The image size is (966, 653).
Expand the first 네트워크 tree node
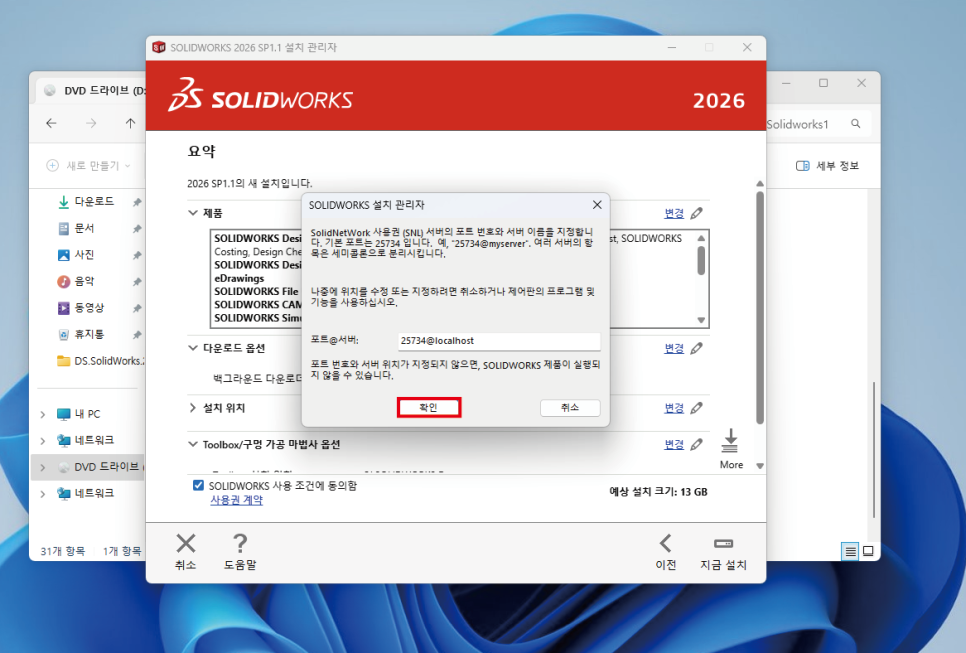[43, 440]
